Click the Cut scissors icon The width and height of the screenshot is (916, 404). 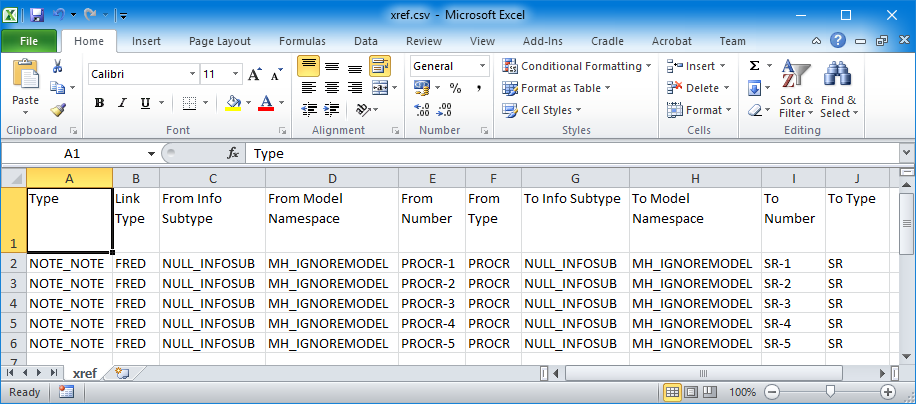[57, 66]
